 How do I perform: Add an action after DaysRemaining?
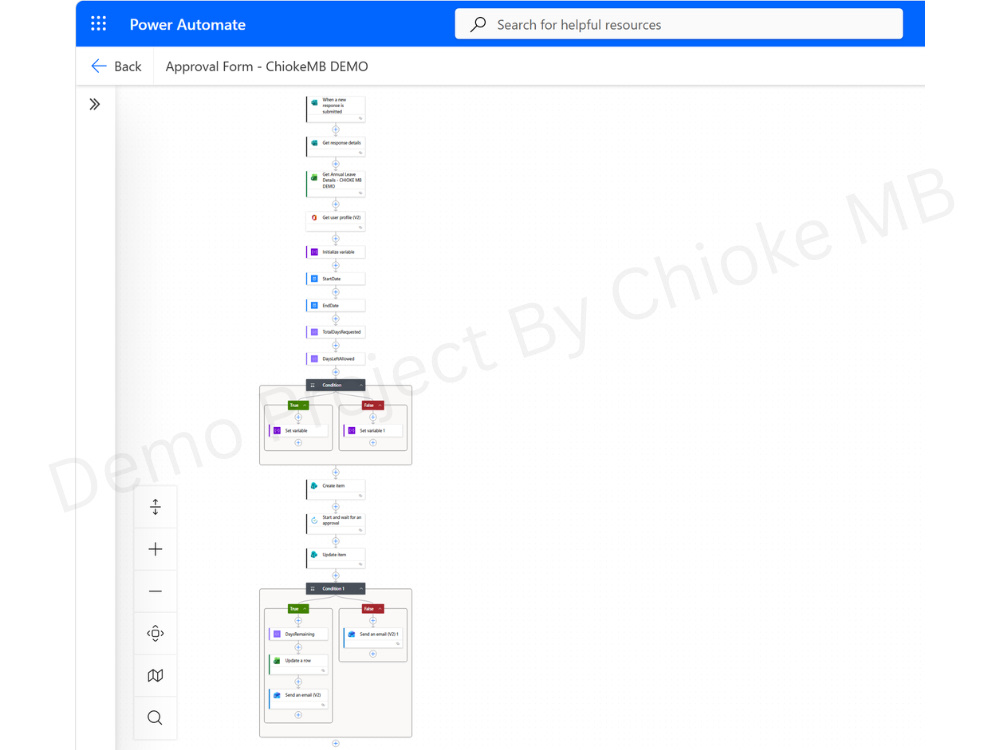(x=298, y=648)
